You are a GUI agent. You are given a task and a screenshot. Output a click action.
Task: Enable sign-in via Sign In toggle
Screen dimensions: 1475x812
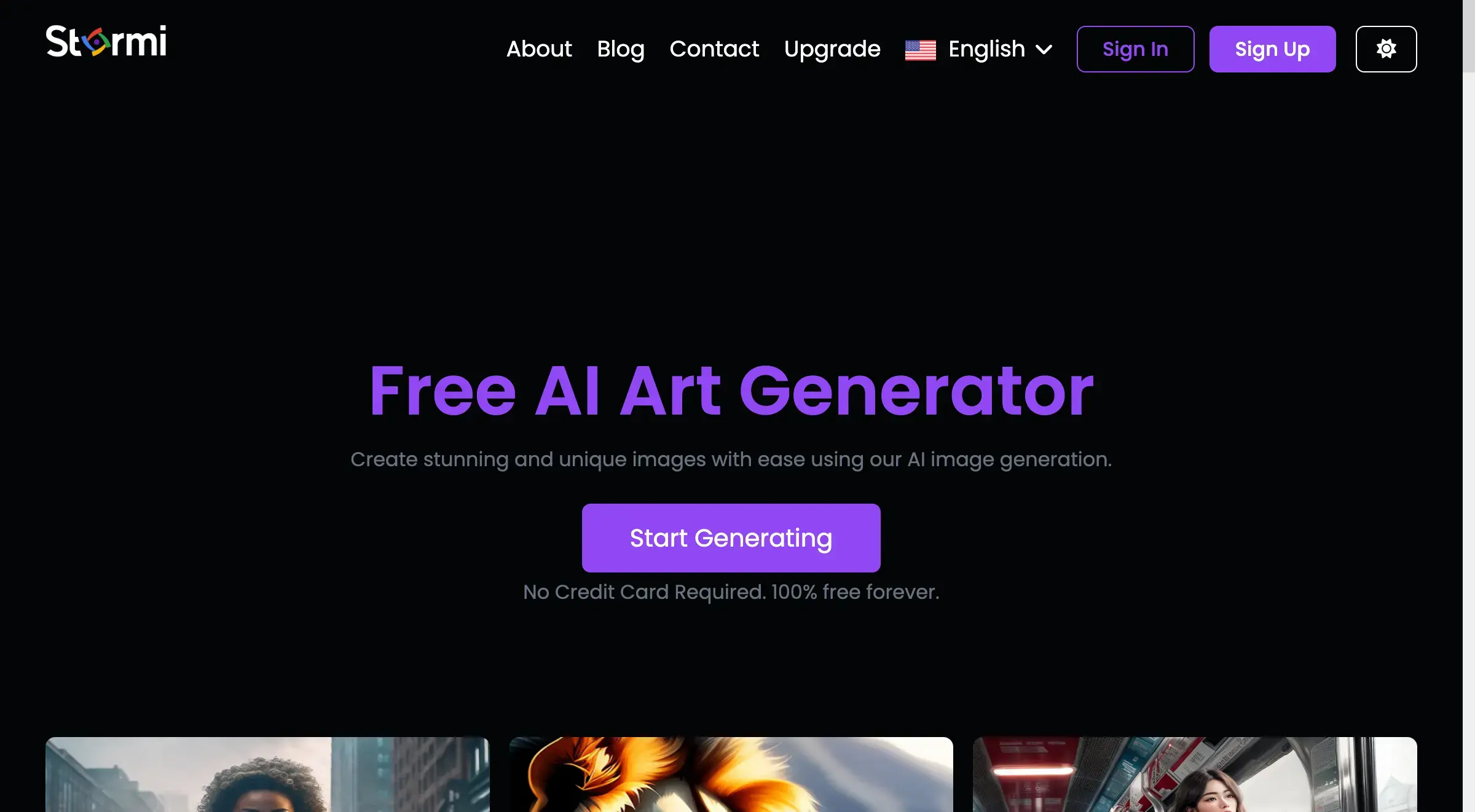pos(1135,49)
